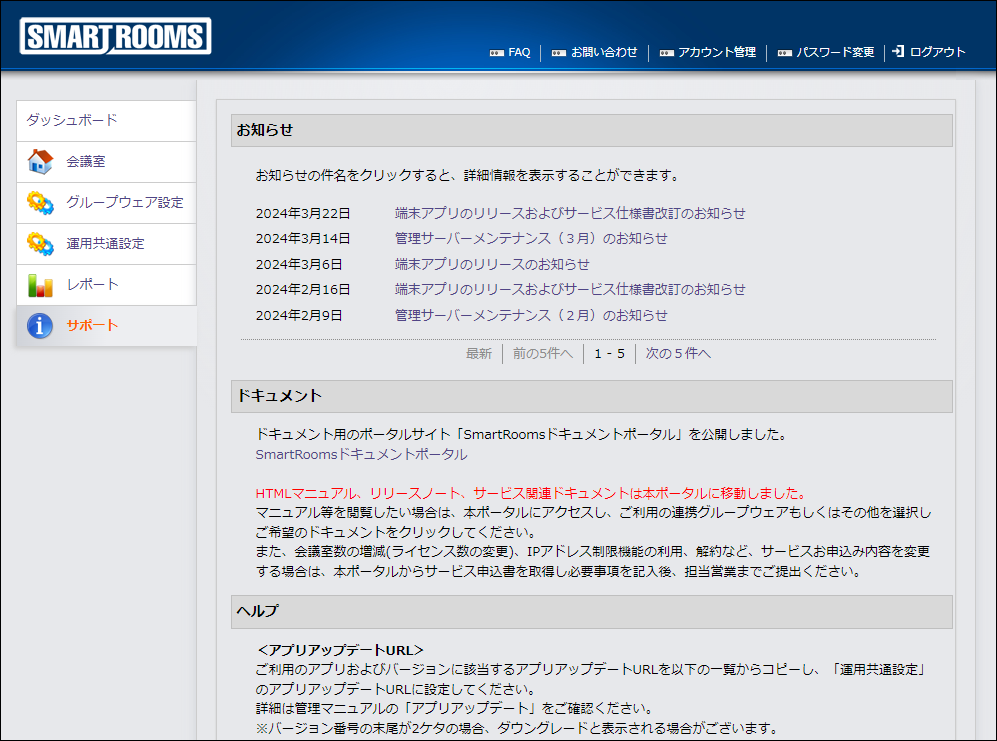997x741 pixels.
Task: Click the gears icon beside 運用共通設定
Action: pos(40,244)
